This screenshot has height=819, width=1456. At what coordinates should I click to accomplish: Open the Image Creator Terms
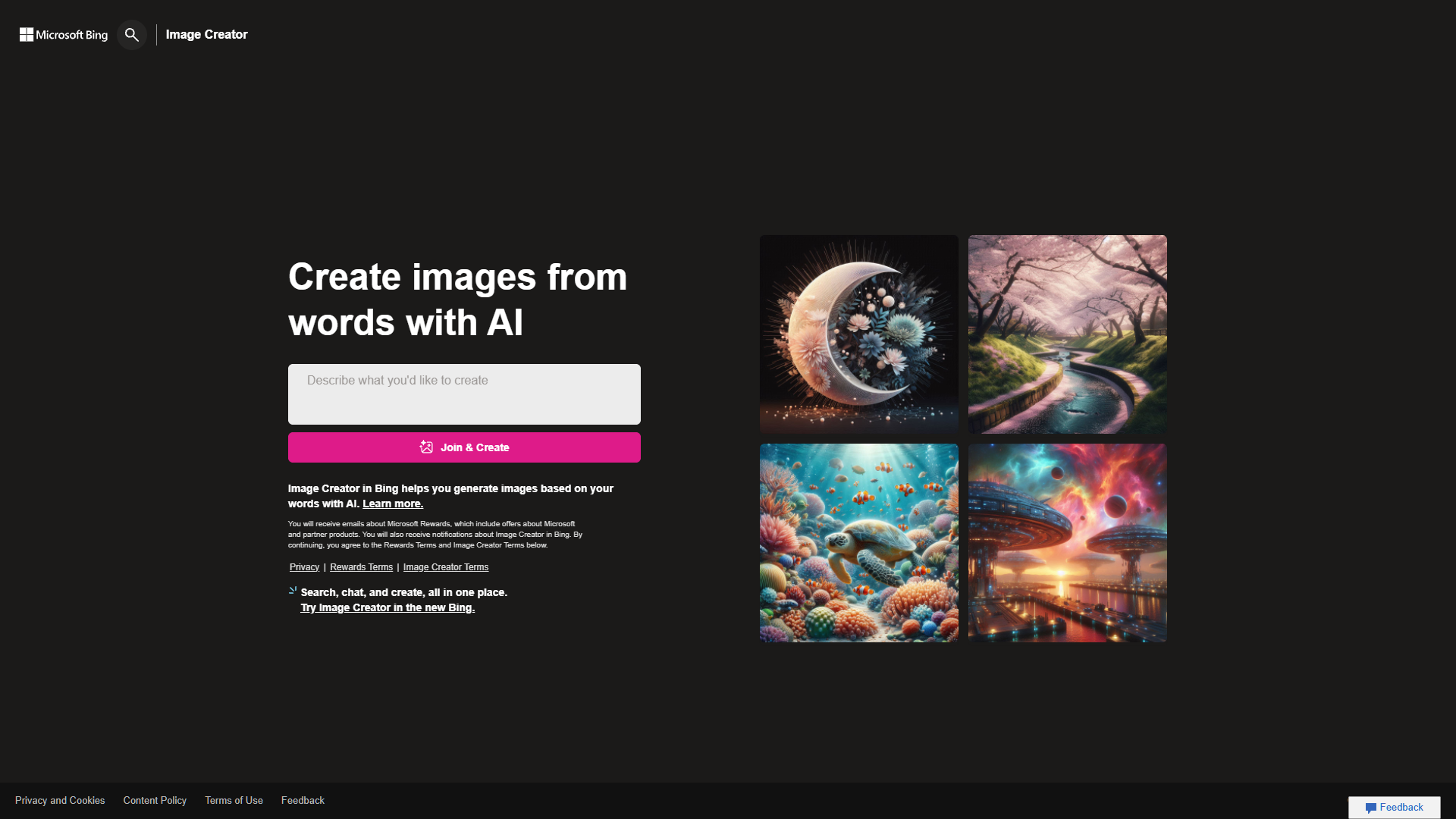pos(445,566)
